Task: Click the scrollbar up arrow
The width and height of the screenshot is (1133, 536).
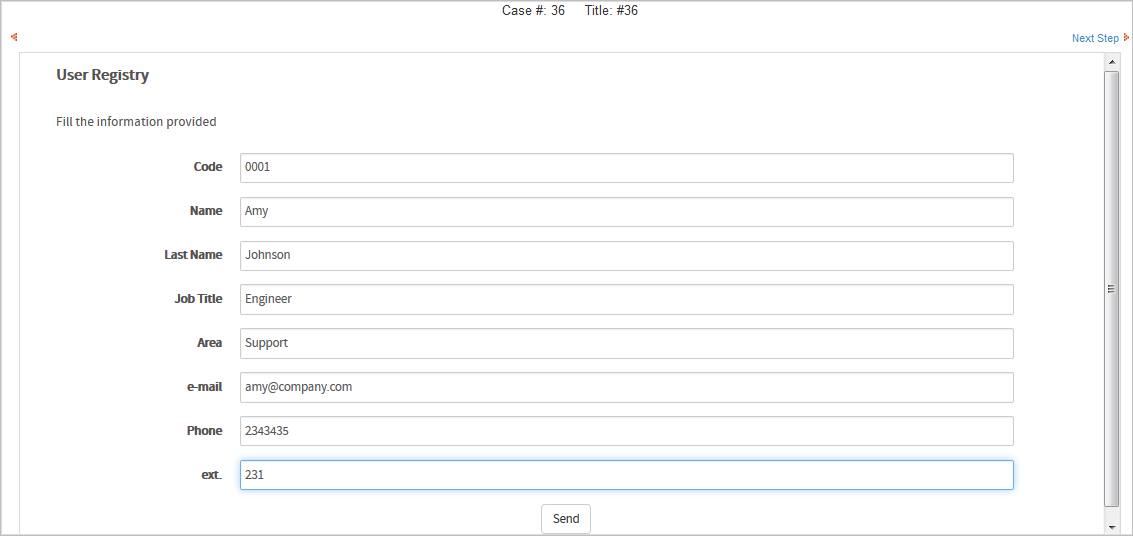Action: pyautogui.click(x=1111, y=63)
